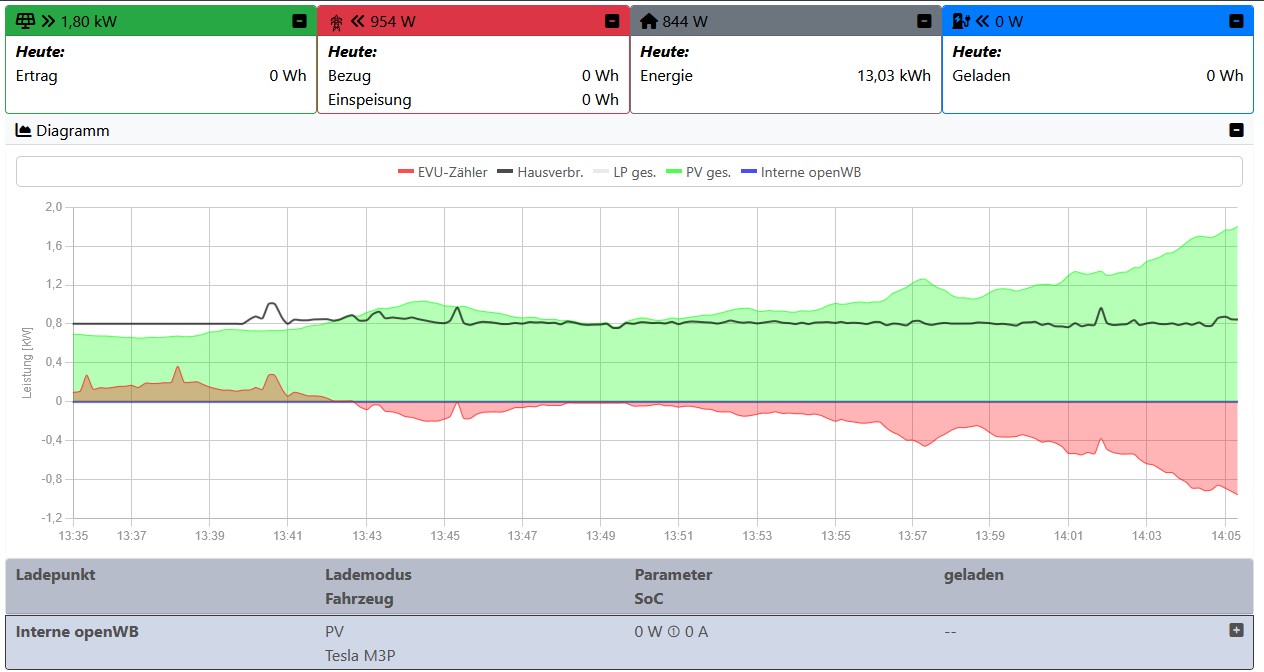The width and height of the screenshot is (1264, 672).
Task: Hide the Hausverbr. line via legend
Action: pyautogui.click(x=540, y=172)
